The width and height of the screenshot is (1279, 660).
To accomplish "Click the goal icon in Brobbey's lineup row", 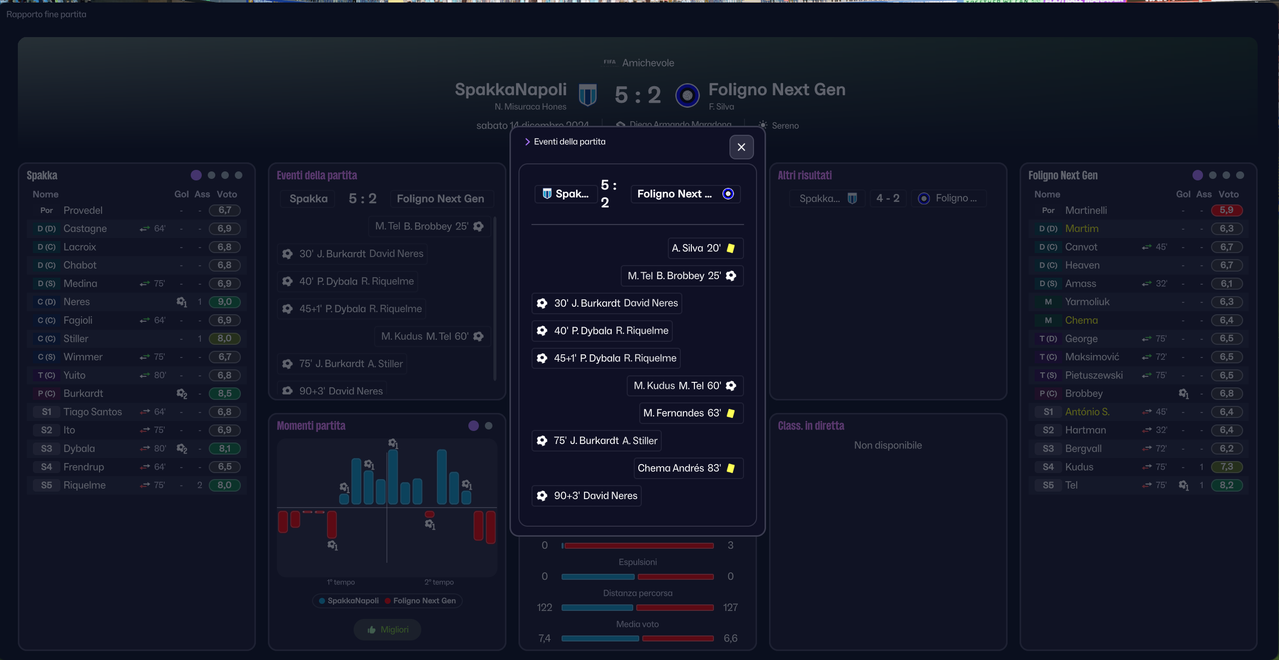I will point(1184,394).
